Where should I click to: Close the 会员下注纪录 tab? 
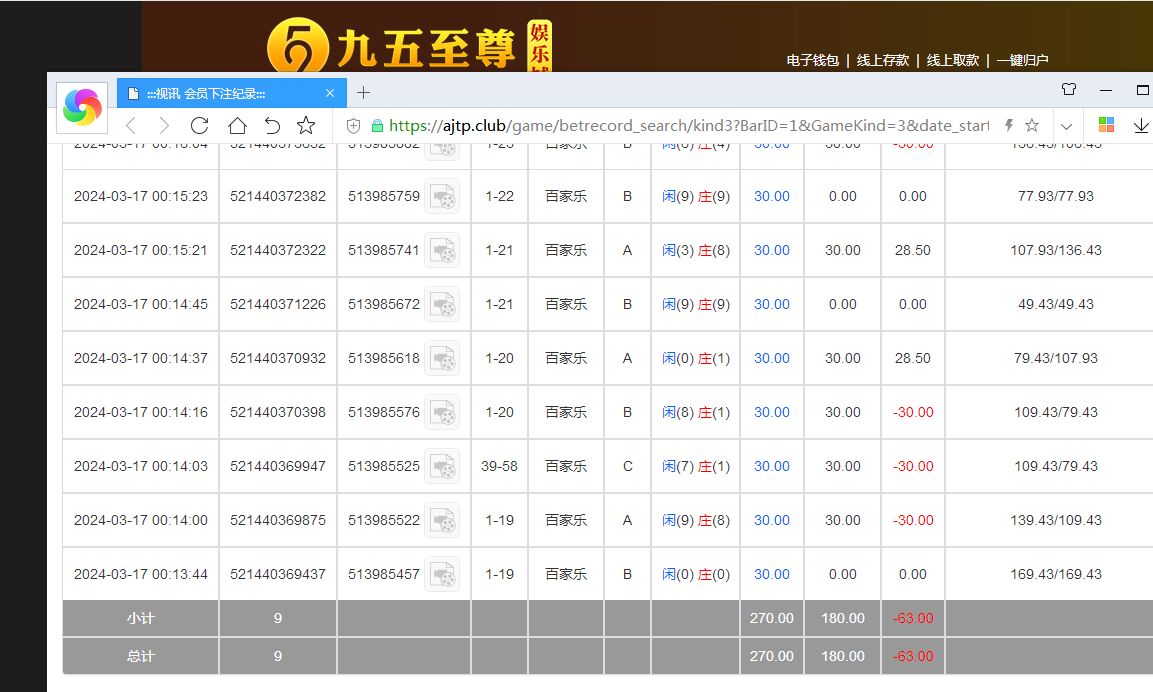[x=330, y=93]
